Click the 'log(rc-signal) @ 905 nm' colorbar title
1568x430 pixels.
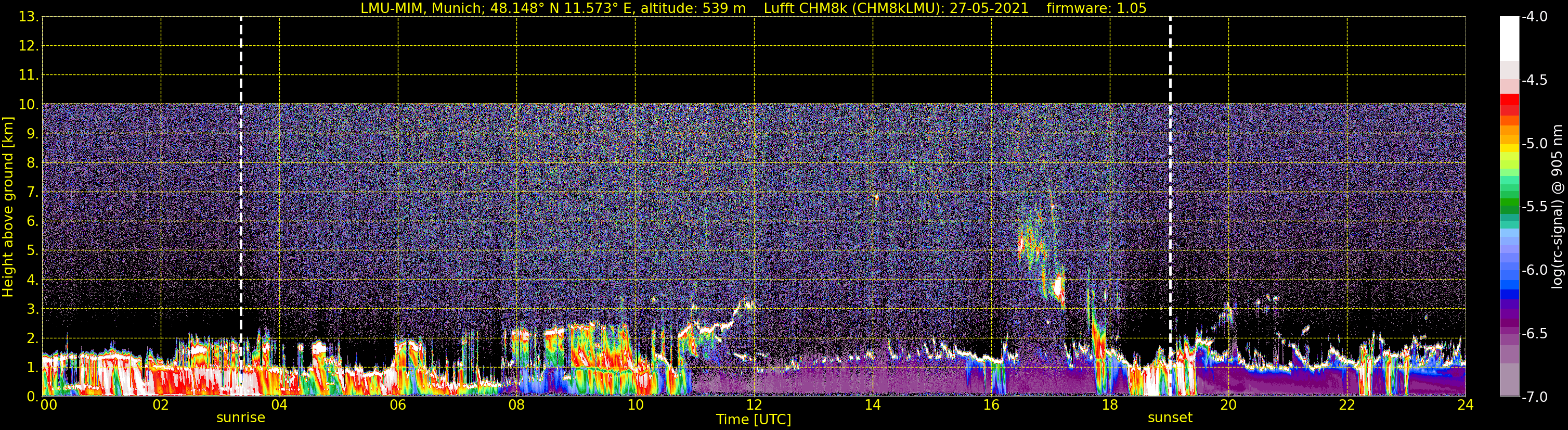coord(1557,207)
